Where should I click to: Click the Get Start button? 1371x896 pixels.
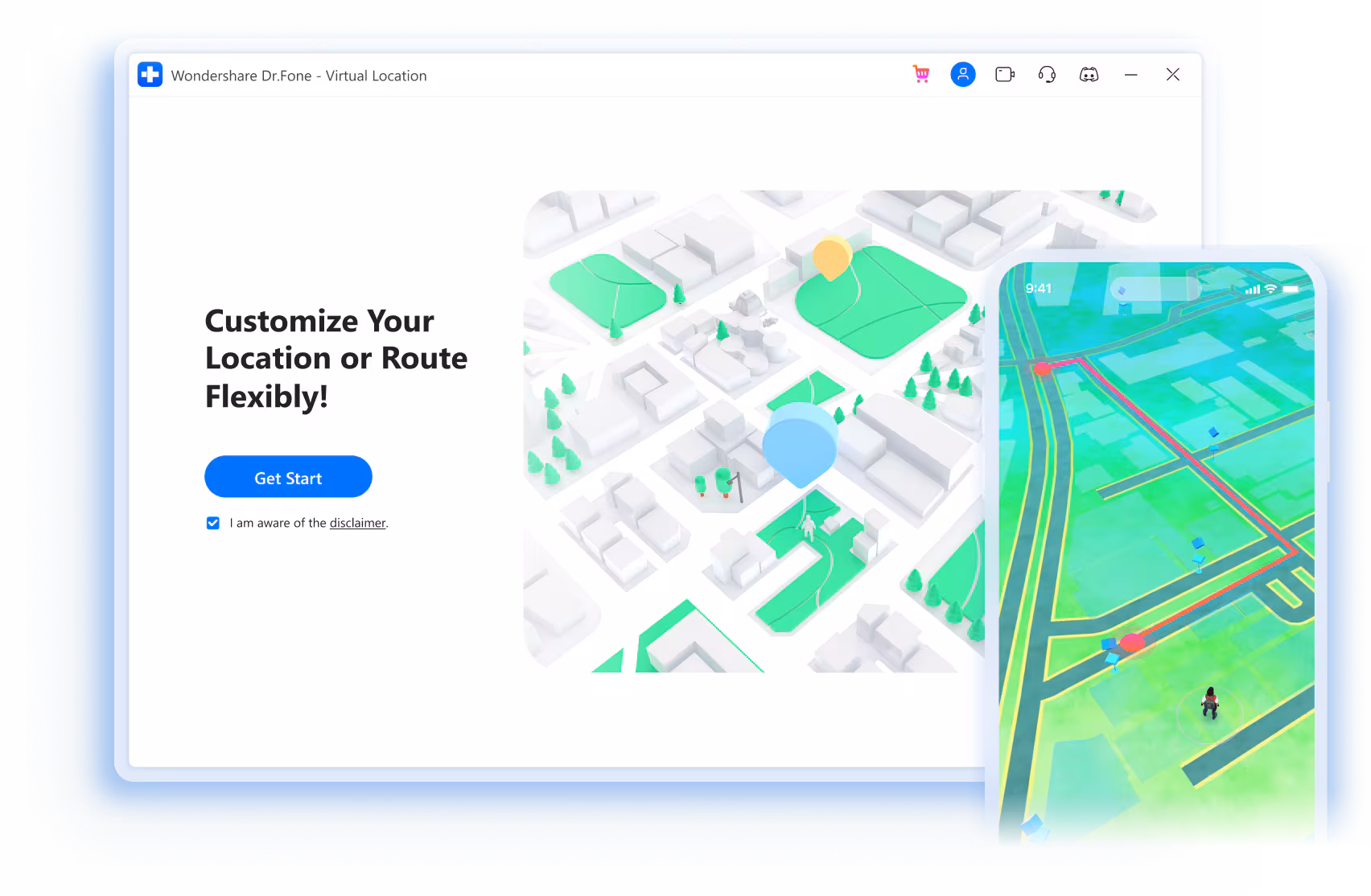pyautogui.click(x=288, y=477)
